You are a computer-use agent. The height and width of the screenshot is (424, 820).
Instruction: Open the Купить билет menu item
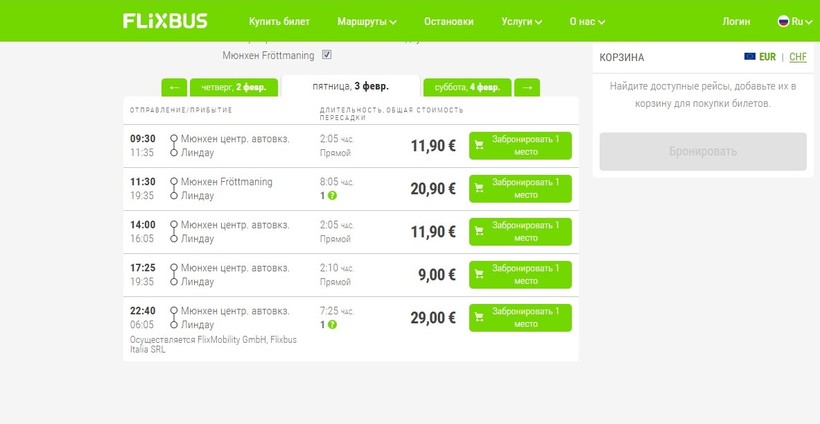(x=279, y=21)
